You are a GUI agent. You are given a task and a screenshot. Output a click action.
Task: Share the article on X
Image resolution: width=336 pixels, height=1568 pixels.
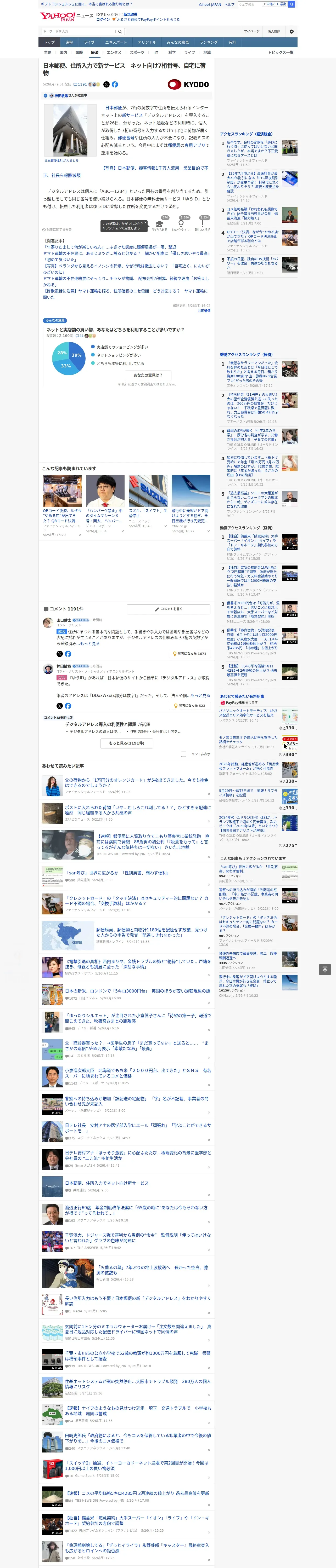pyautogui.click(x=106, y=85)
